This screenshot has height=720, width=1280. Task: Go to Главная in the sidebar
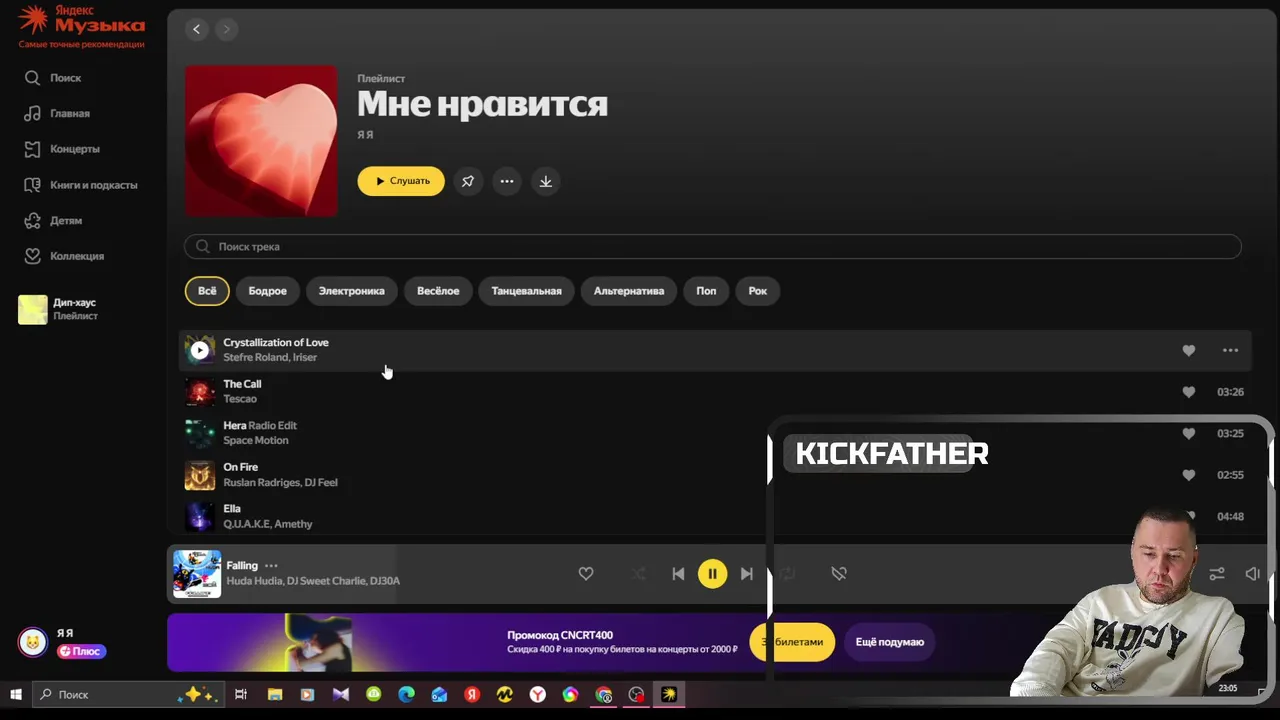tap(57, 113)
